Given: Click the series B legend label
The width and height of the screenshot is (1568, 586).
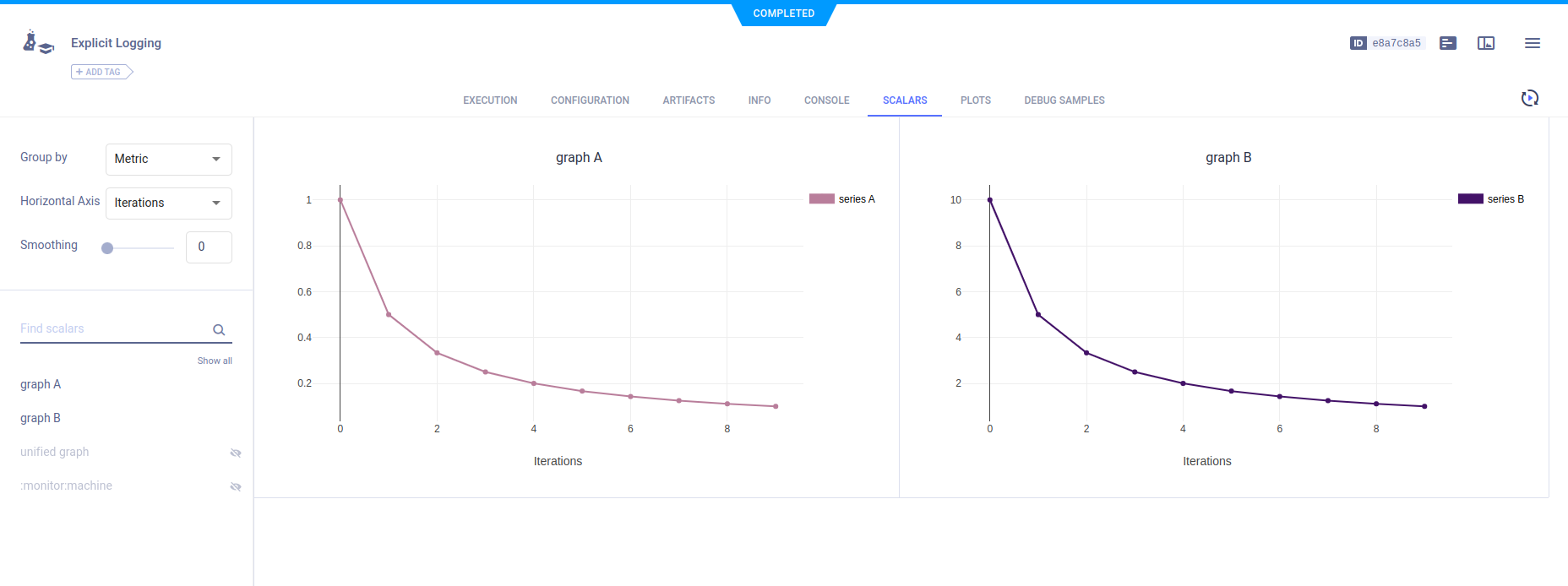Looking at the screenshot, I should click(1505, 199).
